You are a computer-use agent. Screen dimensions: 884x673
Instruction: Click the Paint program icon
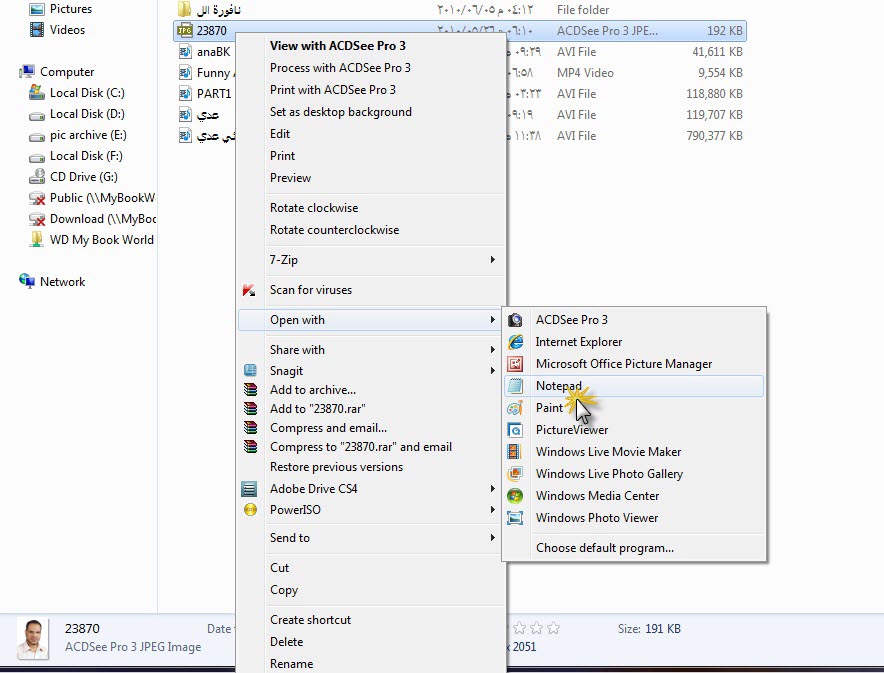pyautogui.click(x=515, y=408)
